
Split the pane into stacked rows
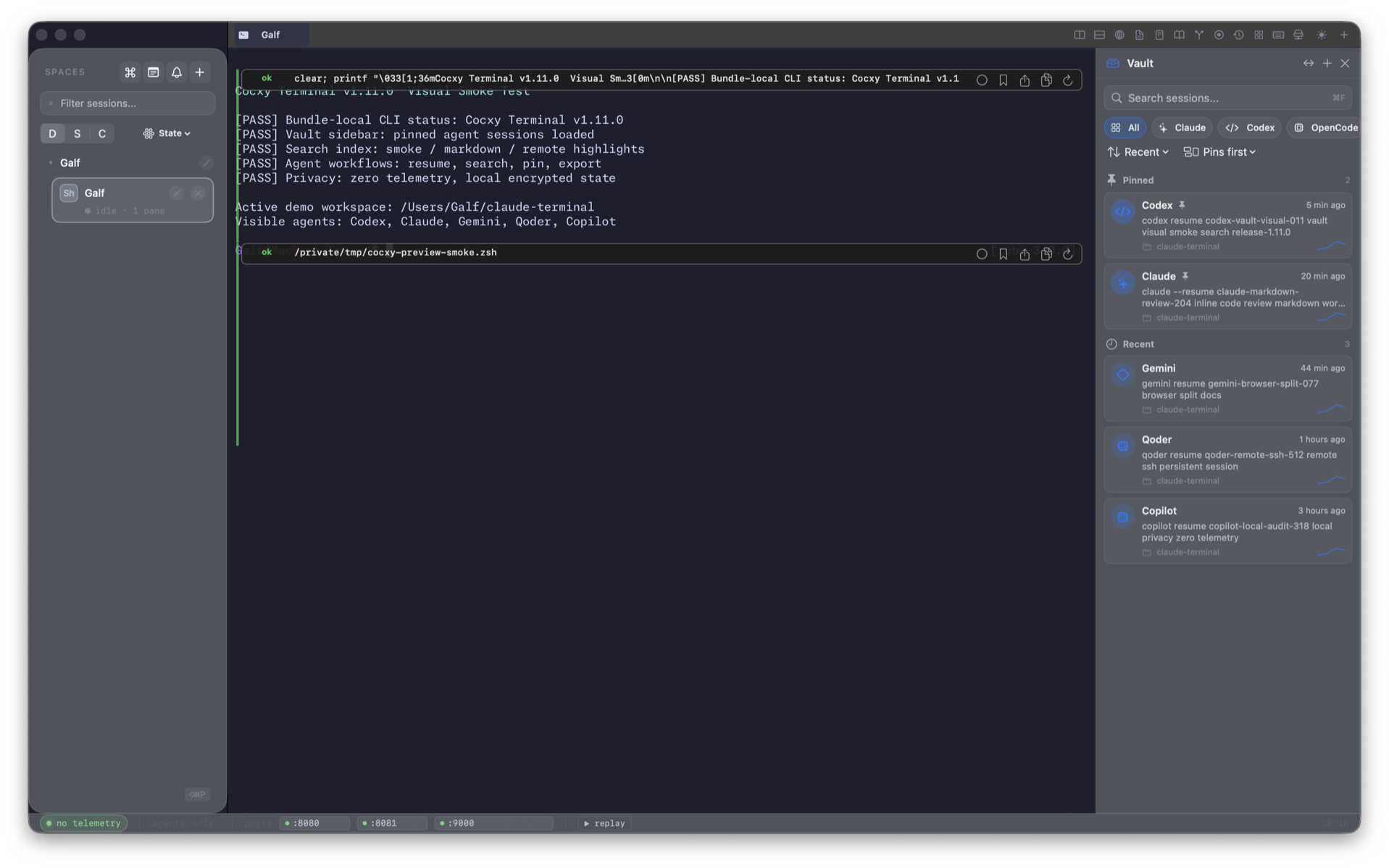click(1099, 35)
